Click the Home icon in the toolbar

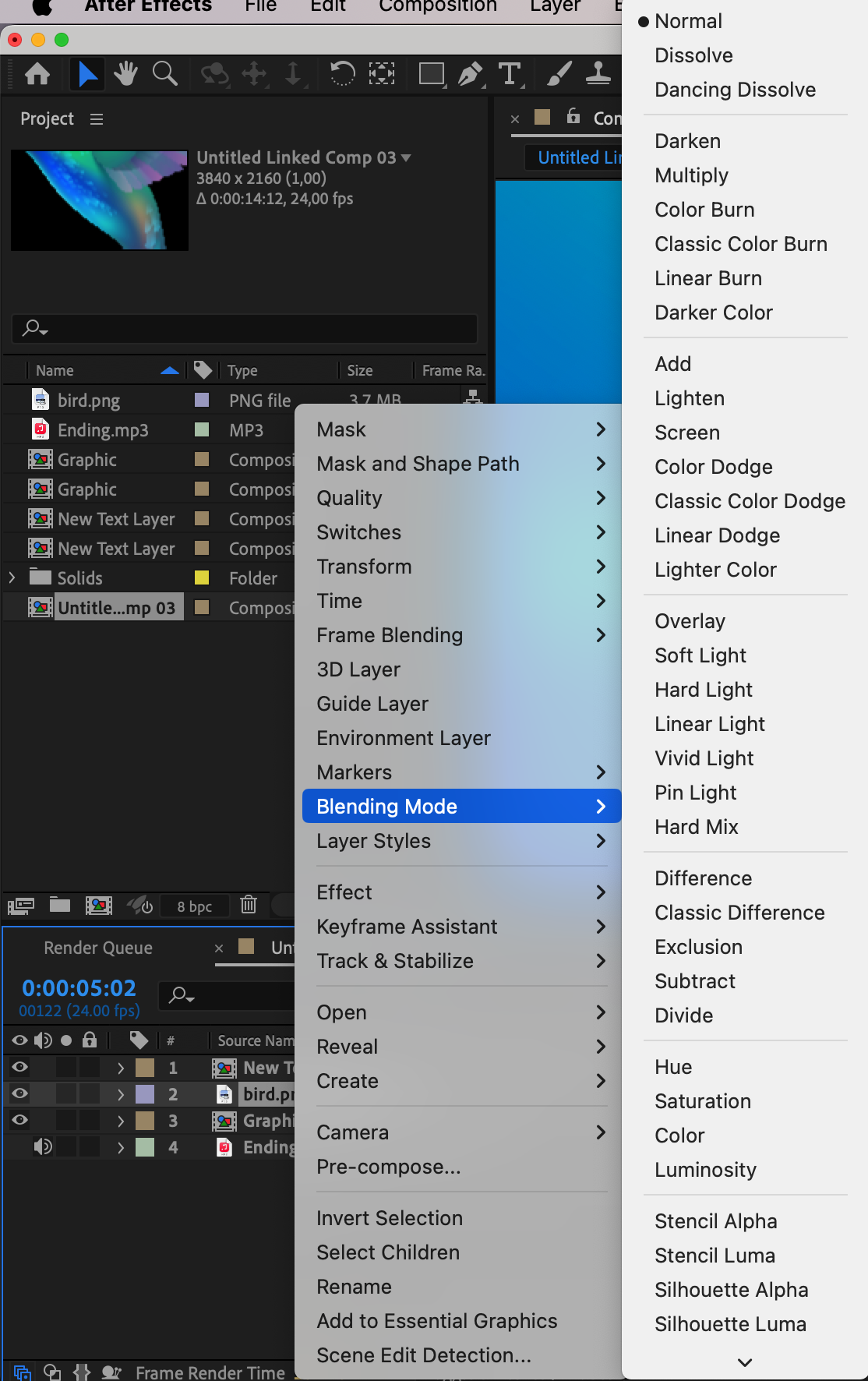coord(37,74)
